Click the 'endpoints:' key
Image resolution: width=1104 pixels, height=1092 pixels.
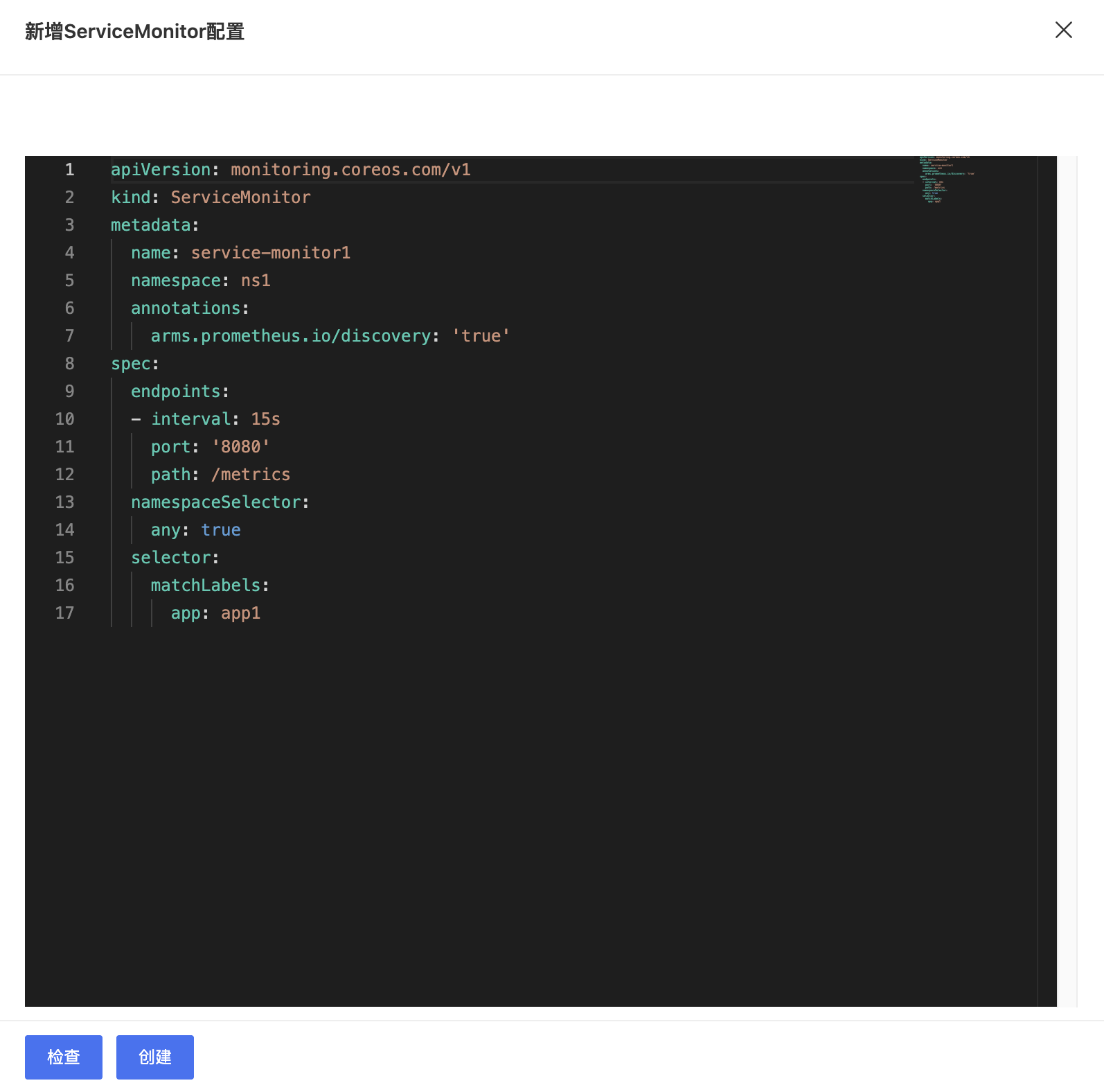point(180,391)
